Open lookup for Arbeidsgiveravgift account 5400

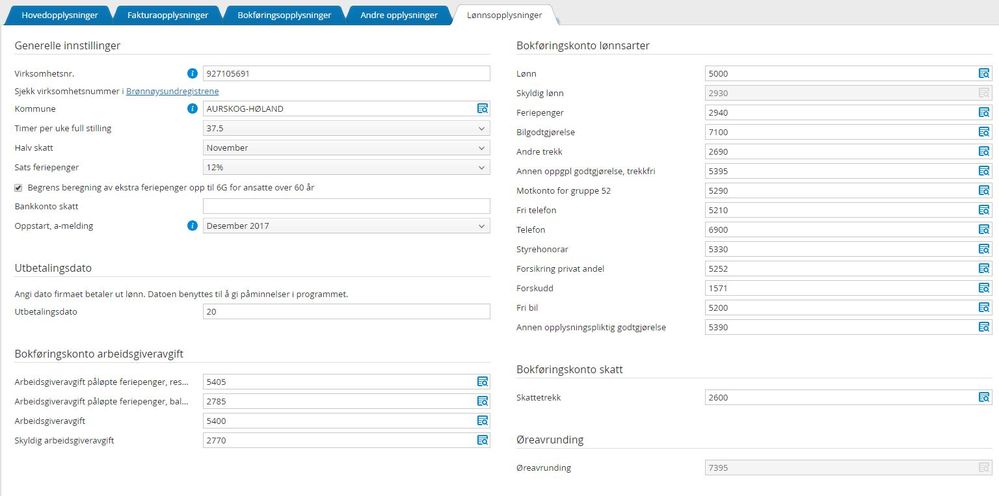coord(483,420)
